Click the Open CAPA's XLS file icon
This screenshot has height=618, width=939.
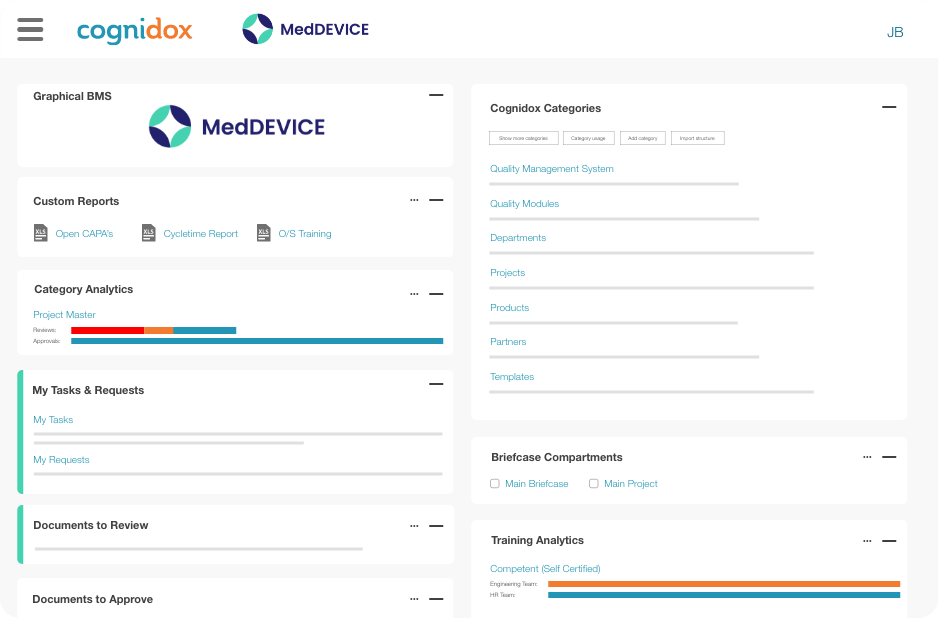click(41, 233)
